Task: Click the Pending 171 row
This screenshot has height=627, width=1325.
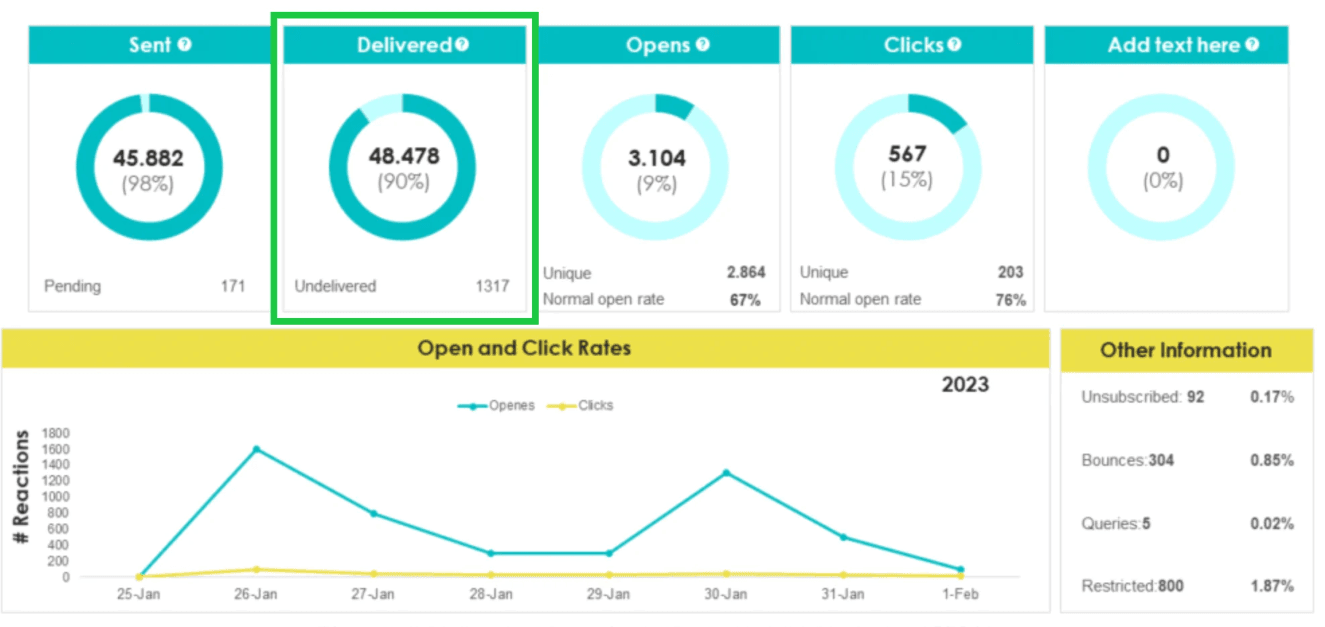Action: click(x=144, y=287)
